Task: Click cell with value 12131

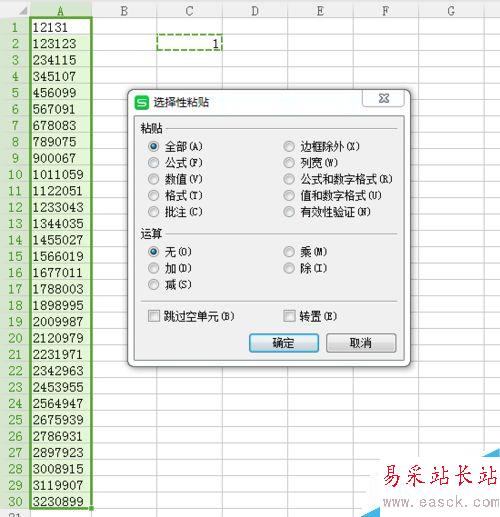Action: coord(61,27)
